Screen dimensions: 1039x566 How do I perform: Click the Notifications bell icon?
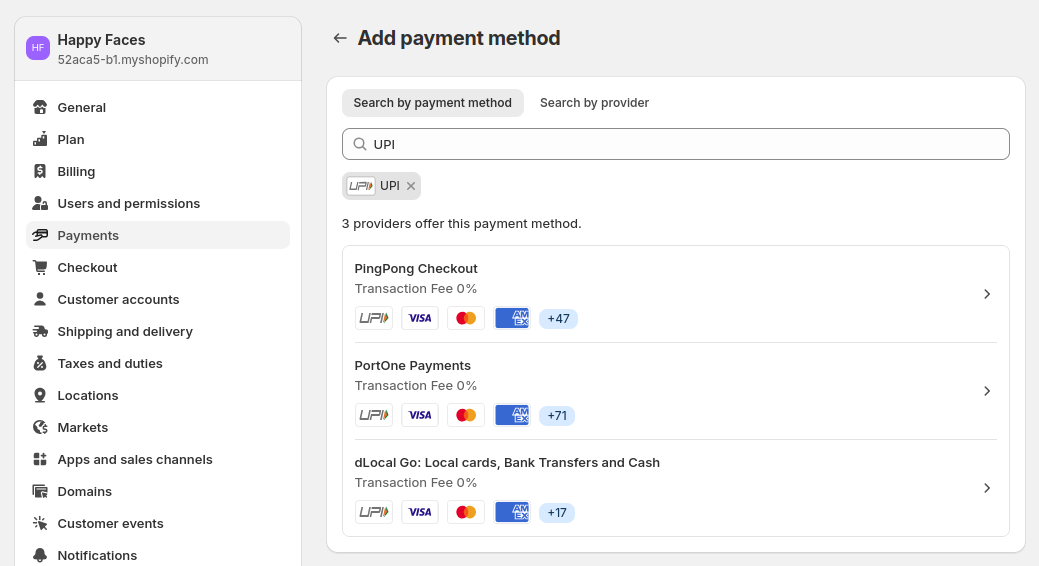tap(40, 555)
